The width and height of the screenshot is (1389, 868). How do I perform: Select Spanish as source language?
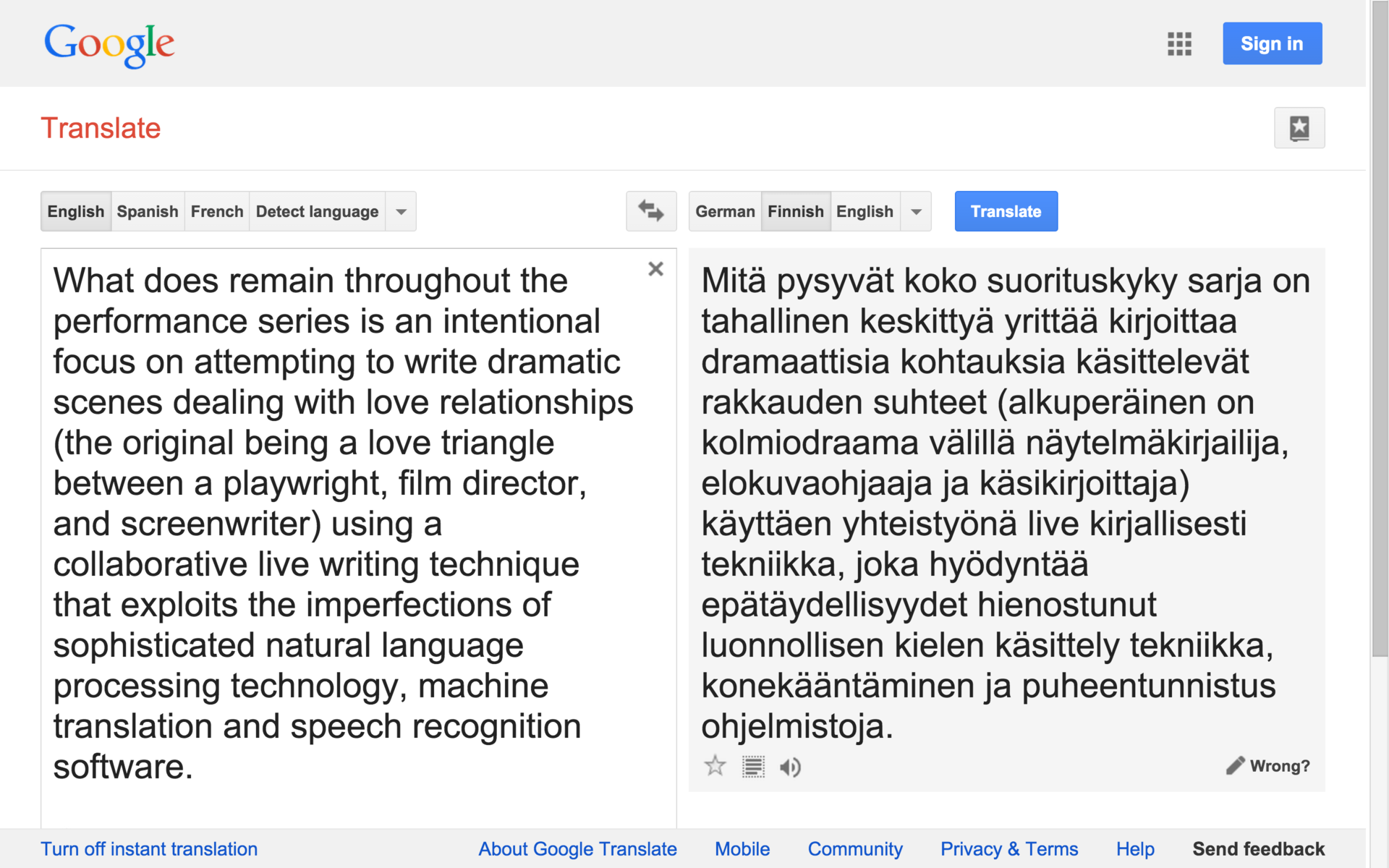tap(148, 211)
